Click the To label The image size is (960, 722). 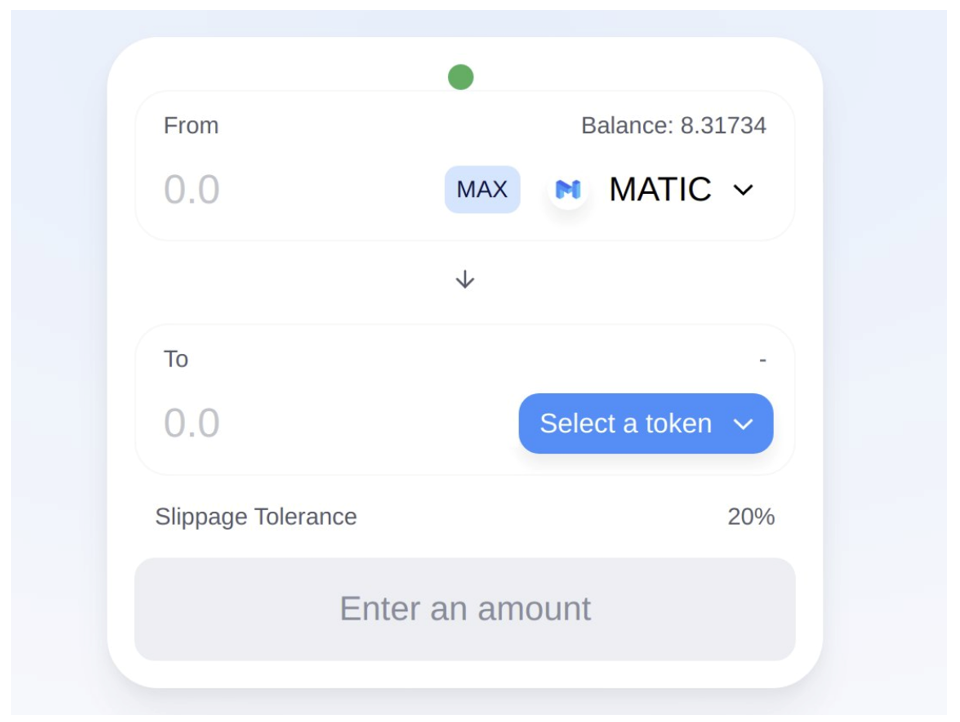(176, 359)
